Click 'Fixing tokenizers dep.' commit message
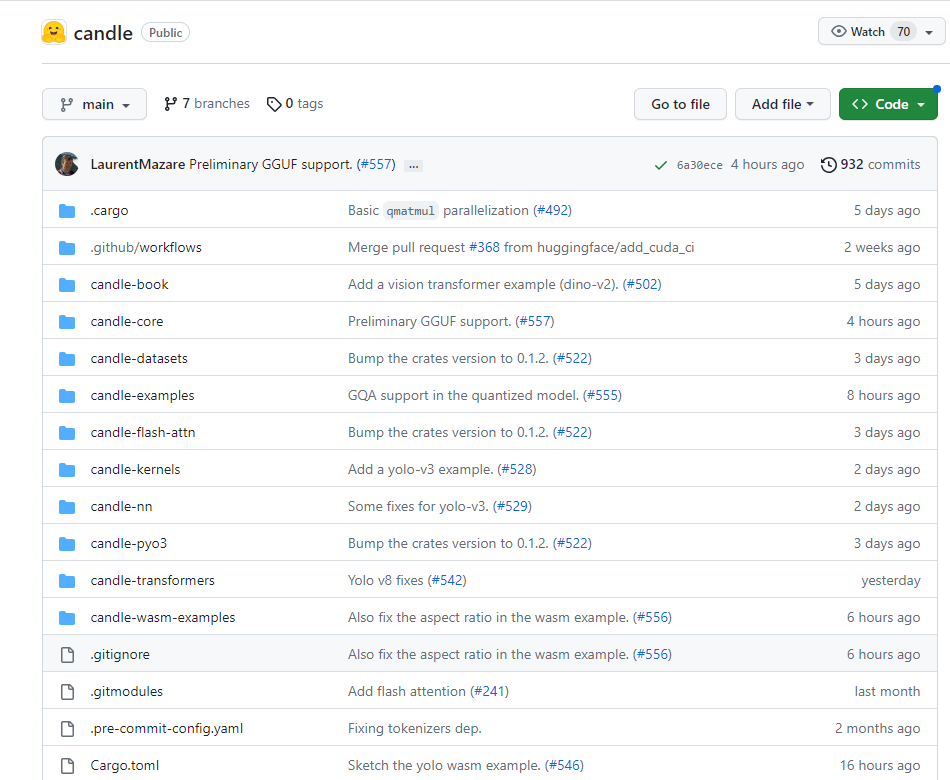 414,728
